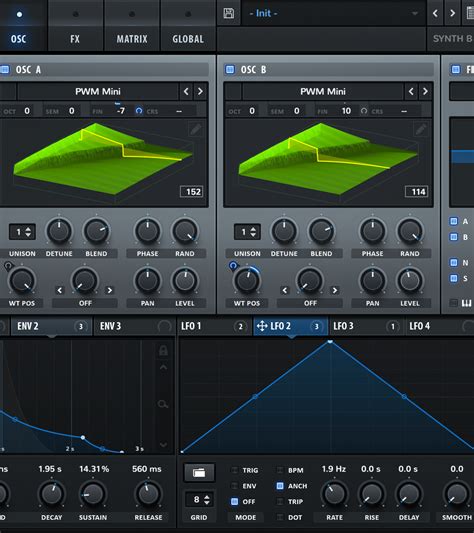
Task: Enable LFO BPM sync
Action: (x=280, y=470)
